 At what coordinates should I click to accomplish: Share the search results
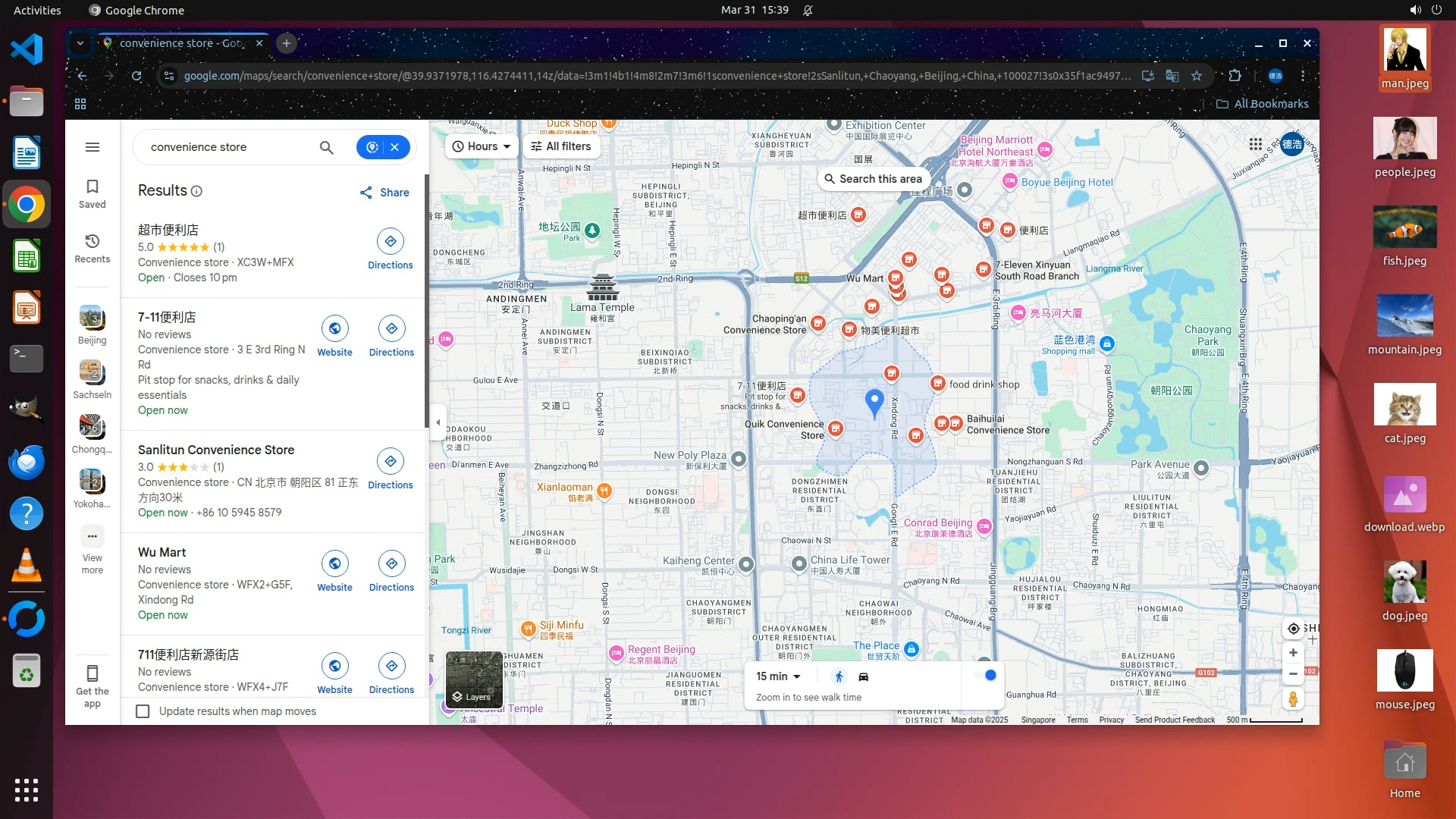(384, 193)
